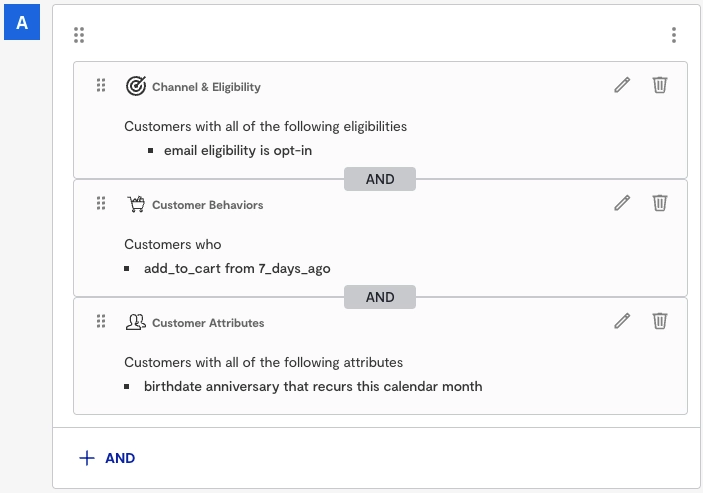The width and height of the screenshot is (703, 493).
Task: Remove the Customer Behaviors condition
Action: (660, 203)
